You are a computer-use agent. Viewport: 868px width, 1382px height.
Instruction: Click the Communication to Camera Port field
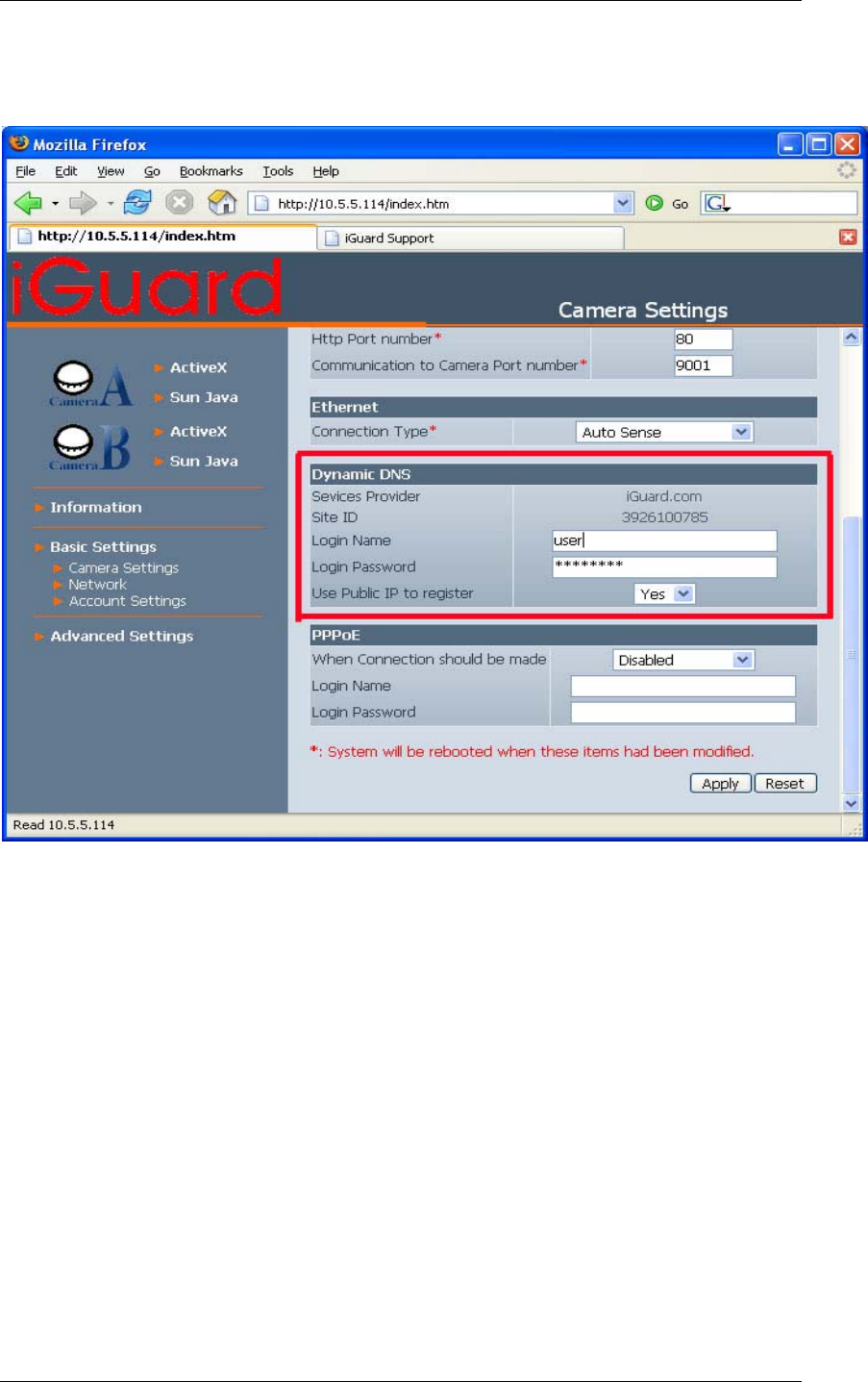pos(703,365)
